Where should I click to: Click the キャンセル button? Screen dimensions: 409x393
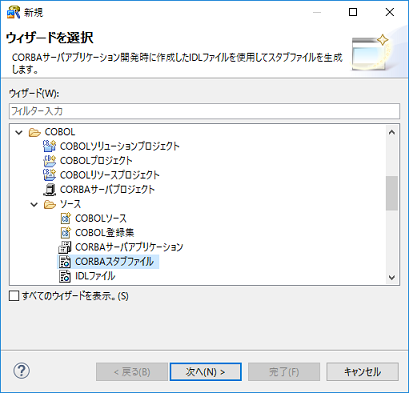coord(362,372)
